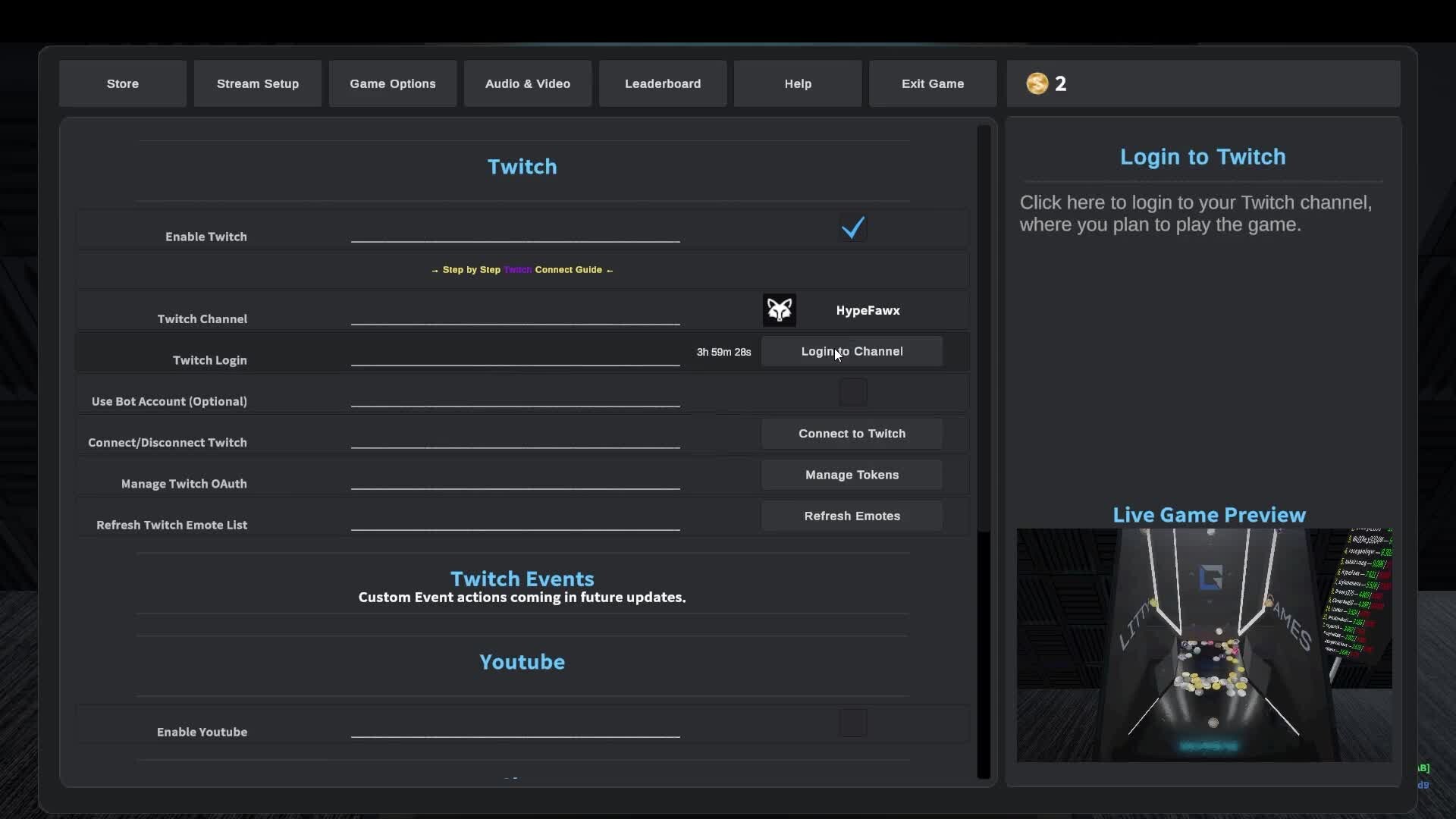Open the Store tab
Screen dimensions: 1456x819
coord(123,83)
